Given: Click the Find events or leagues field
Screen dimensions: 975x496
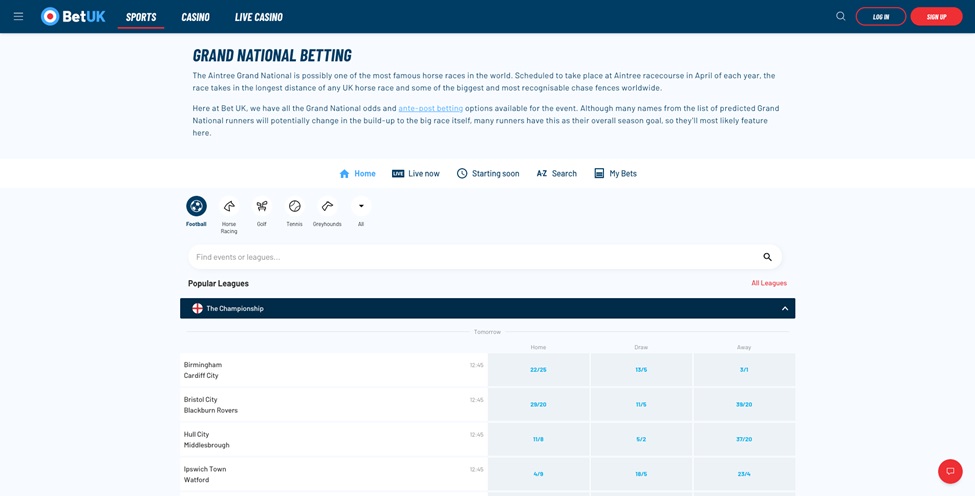Looking at the screenshot, I should (470, 257).
